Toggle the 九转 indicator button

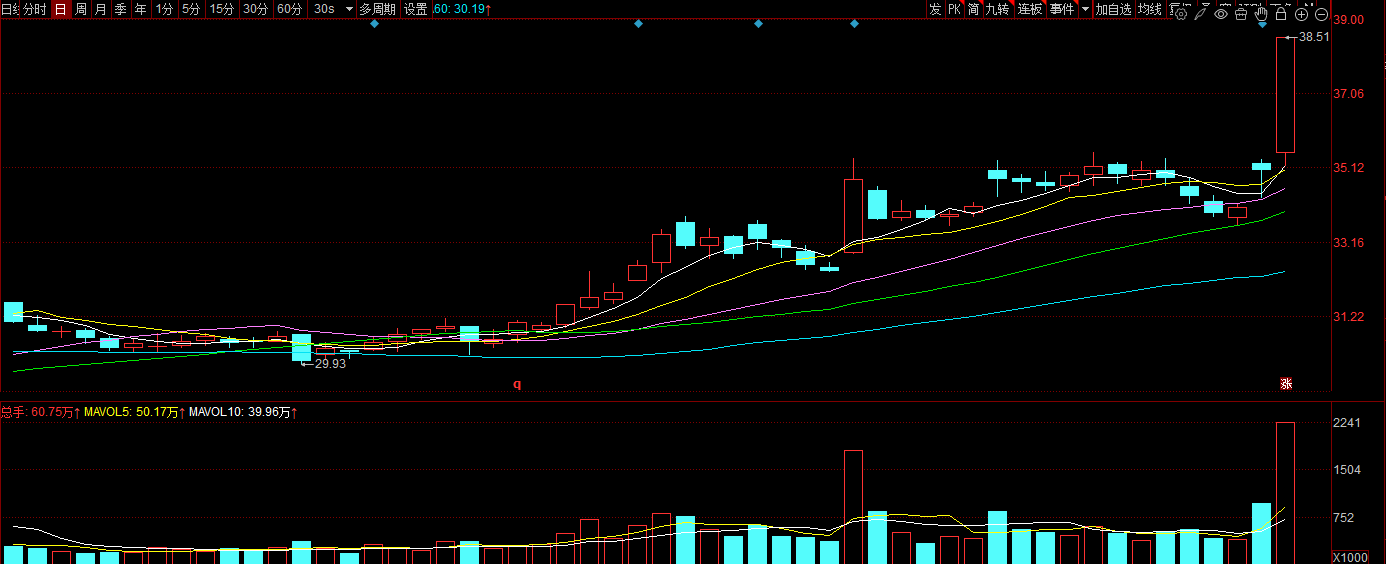click(997, 9)
